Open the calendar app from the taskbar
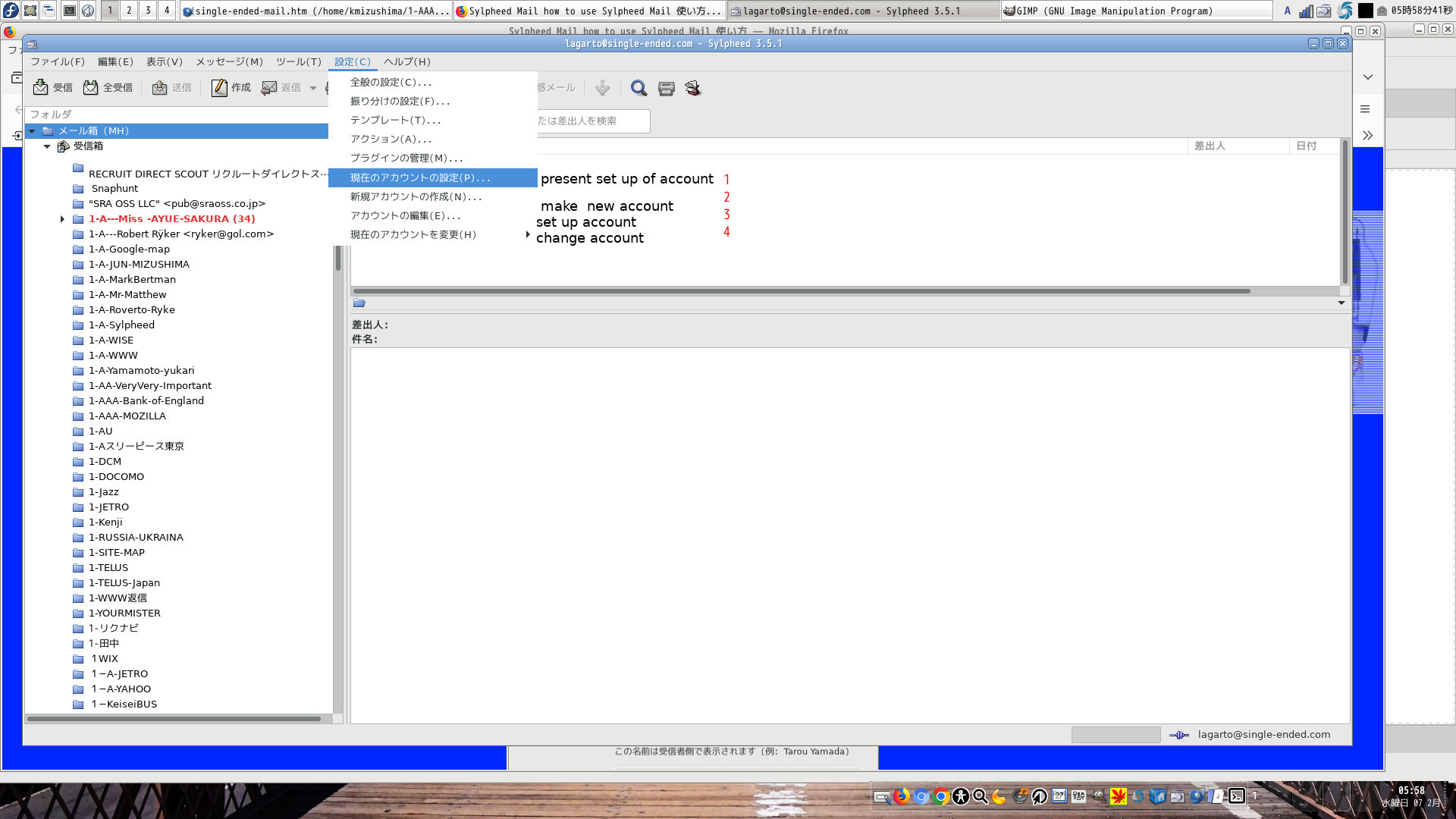This screenshot has width=1456, height=819. [x=1059, y=797]
